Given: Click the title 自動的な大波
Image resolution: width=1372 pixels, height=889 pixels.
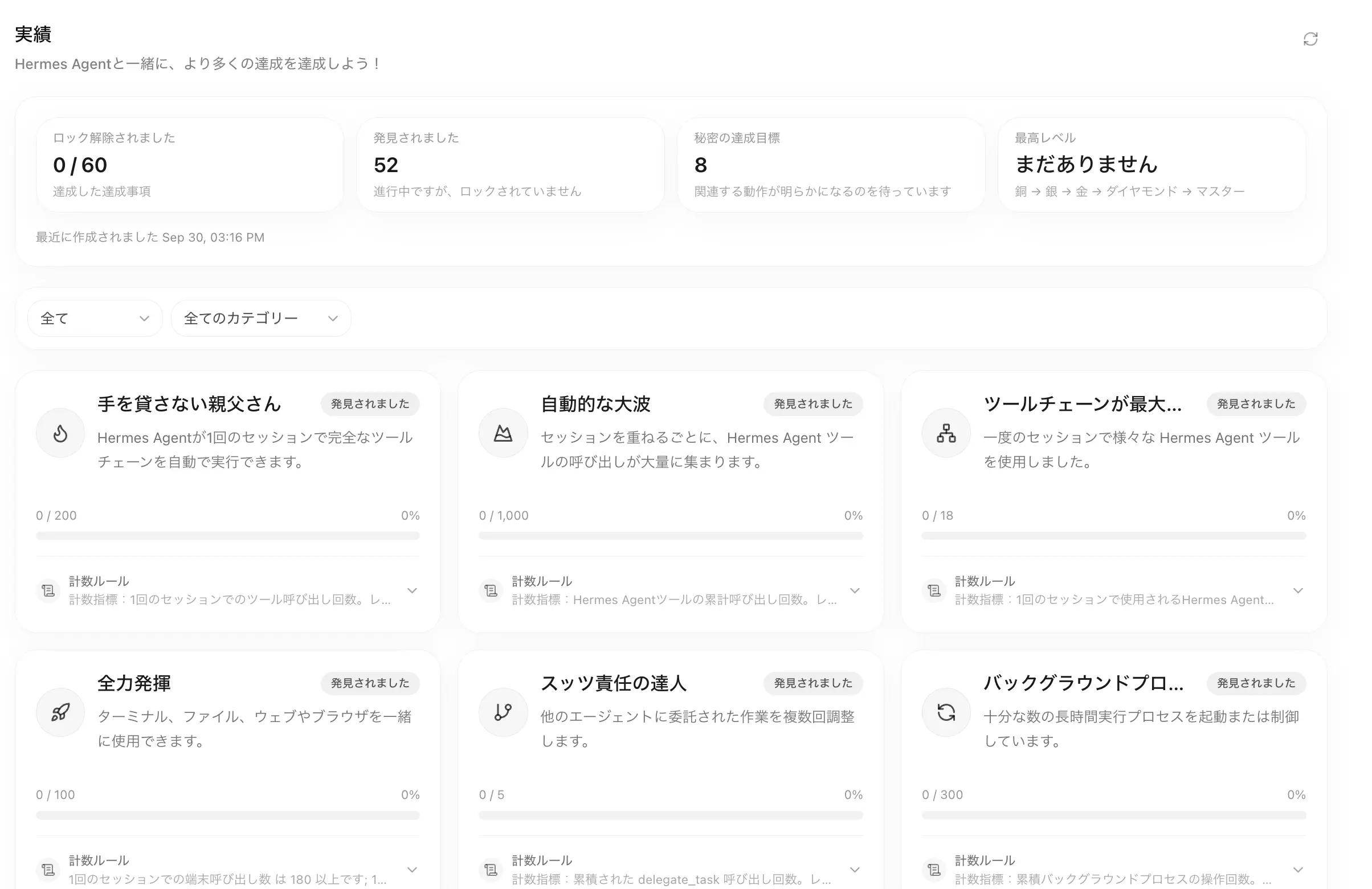Looking at the screenshot, I should [x=595, y=403].
